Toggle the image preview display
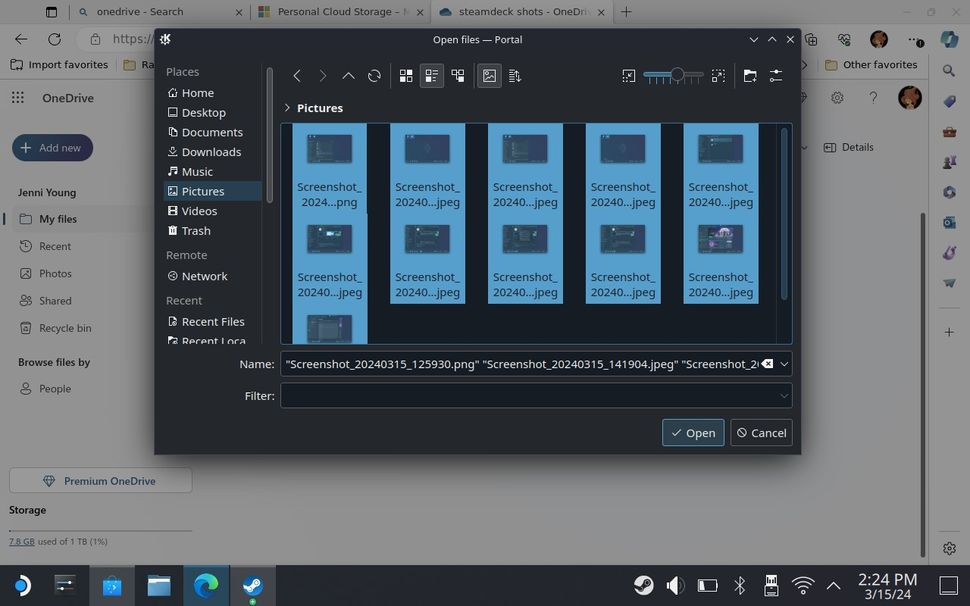 pyautogui.click(x=489, y=76)
